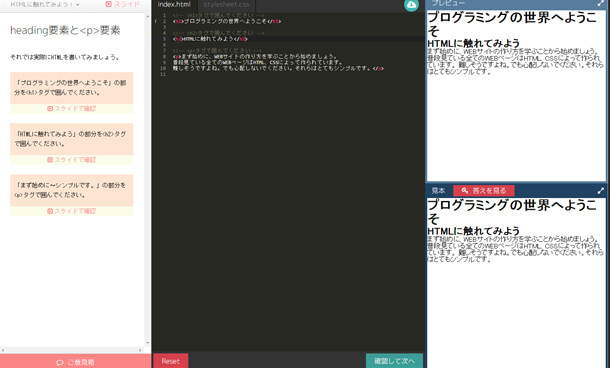Click the slide icon in the top-left header
This screenshot has height=368, width=610.
tap(109, 4)
